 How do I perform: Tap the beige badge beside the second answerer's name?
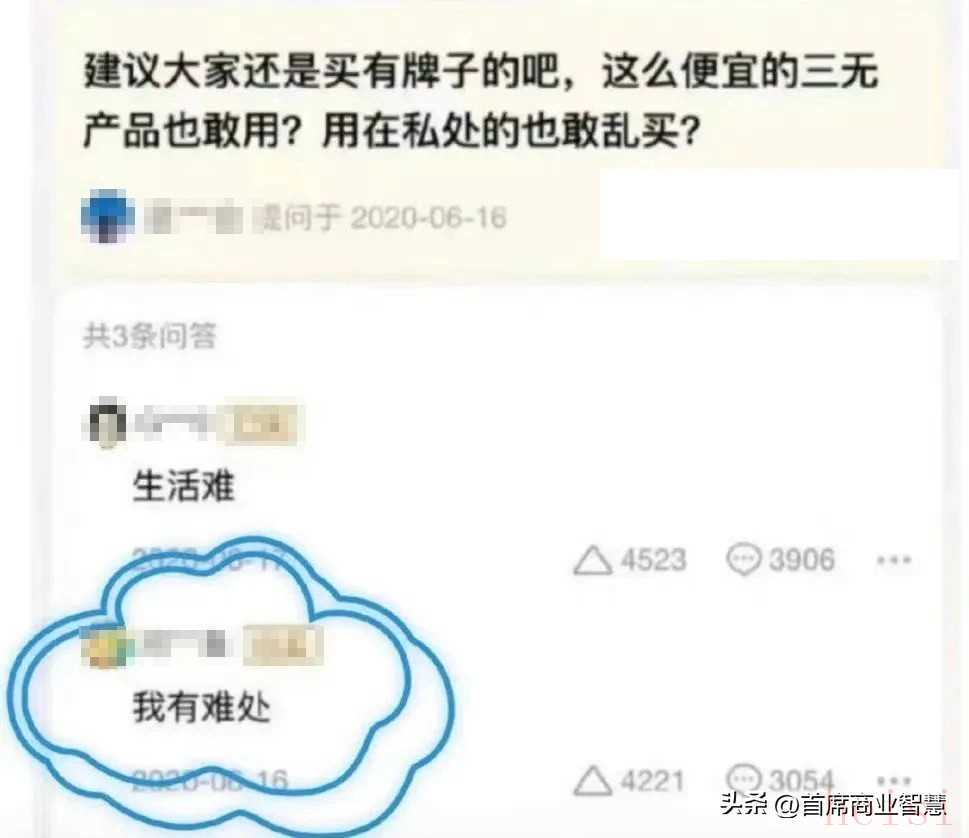pos(283,646)
